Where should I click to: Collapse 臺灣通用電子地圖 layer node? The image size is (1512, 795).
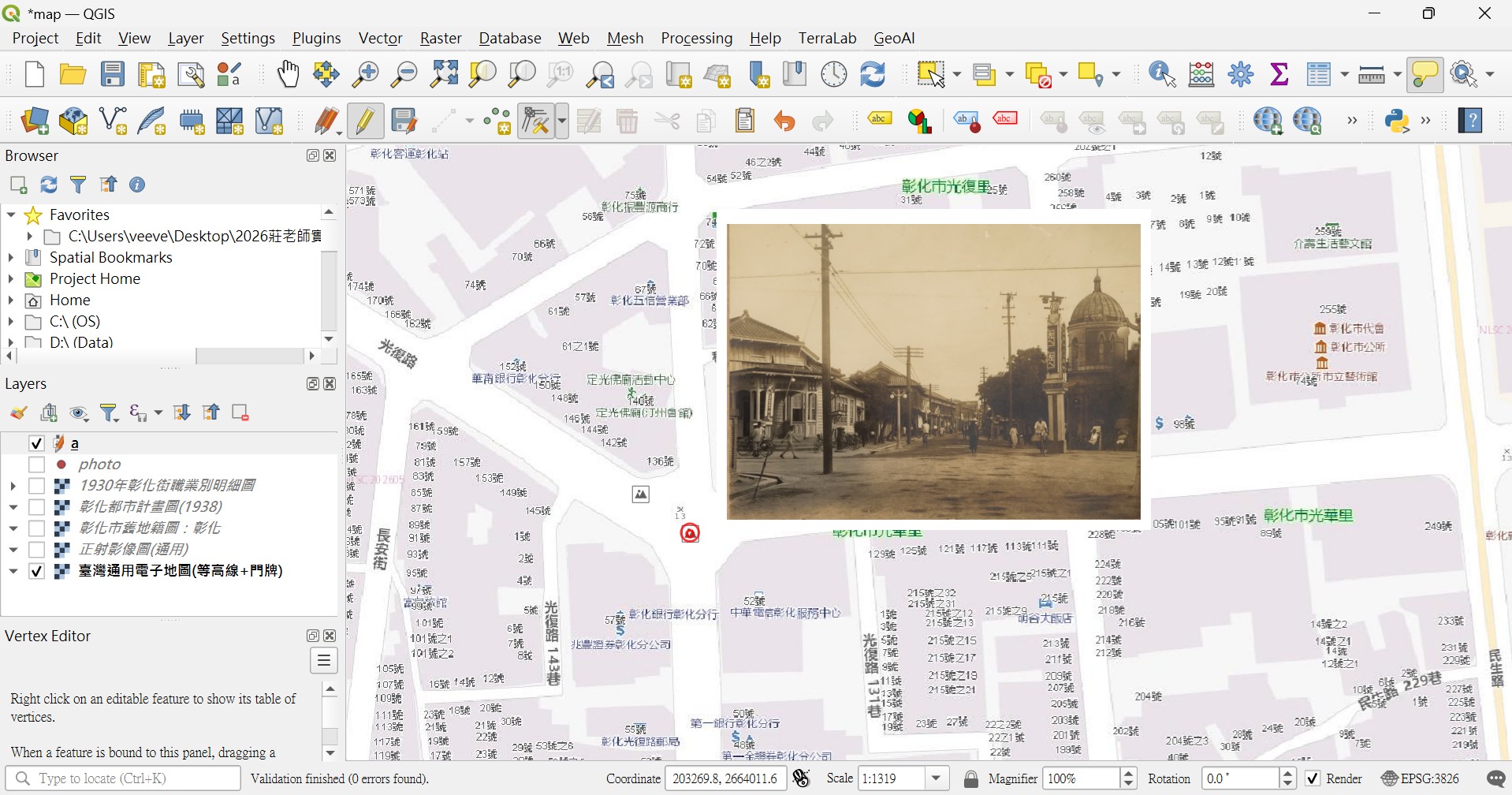click(13, 571)
